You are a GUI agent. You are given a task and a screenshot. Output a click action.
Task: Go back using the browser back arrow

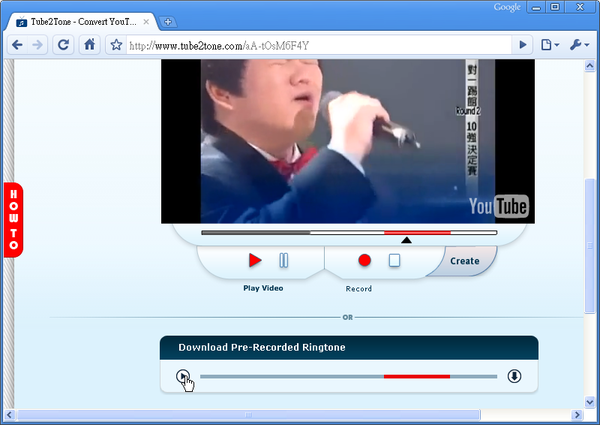17,45
